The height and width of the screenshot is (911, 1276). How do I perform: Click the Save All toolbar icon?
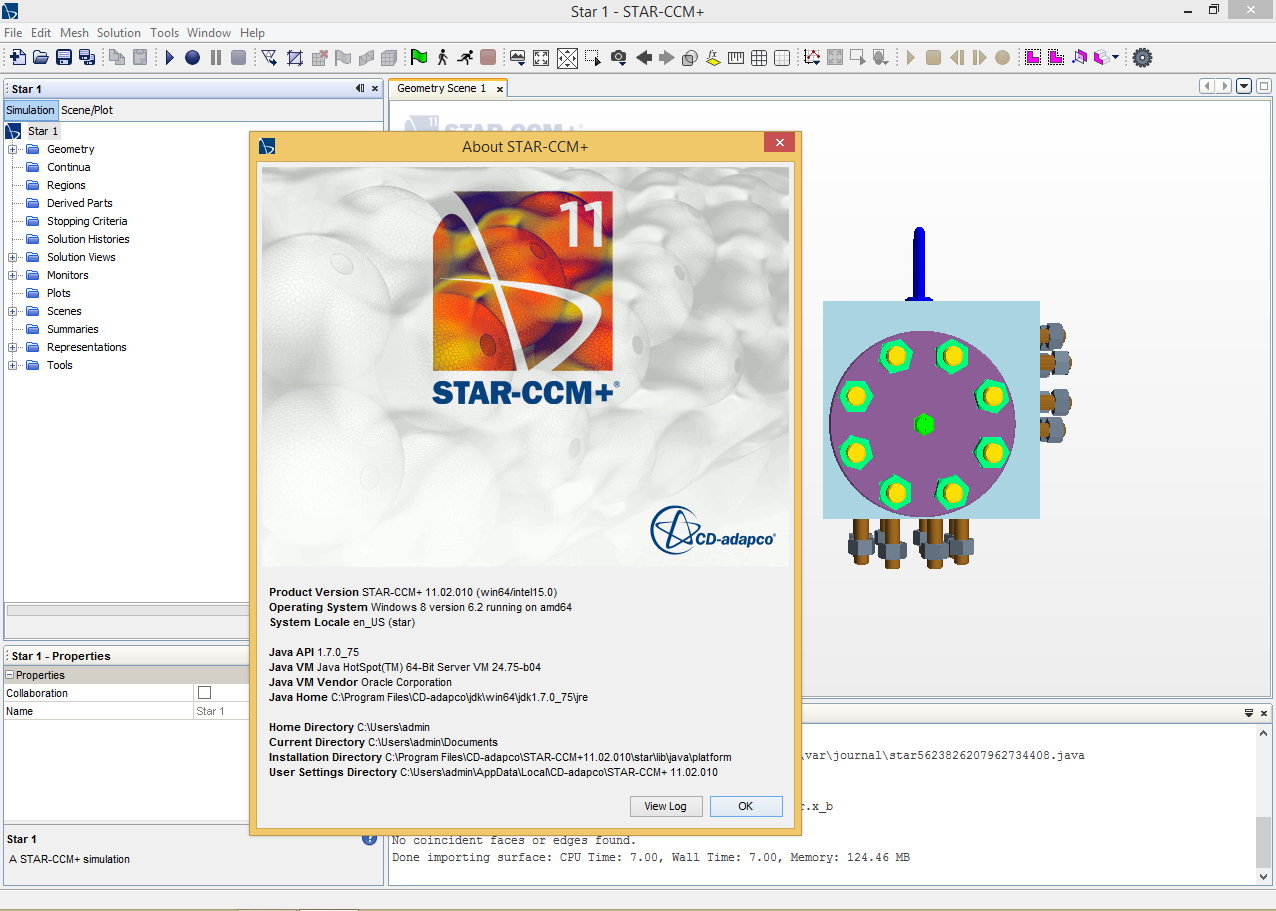coord(87,58)
